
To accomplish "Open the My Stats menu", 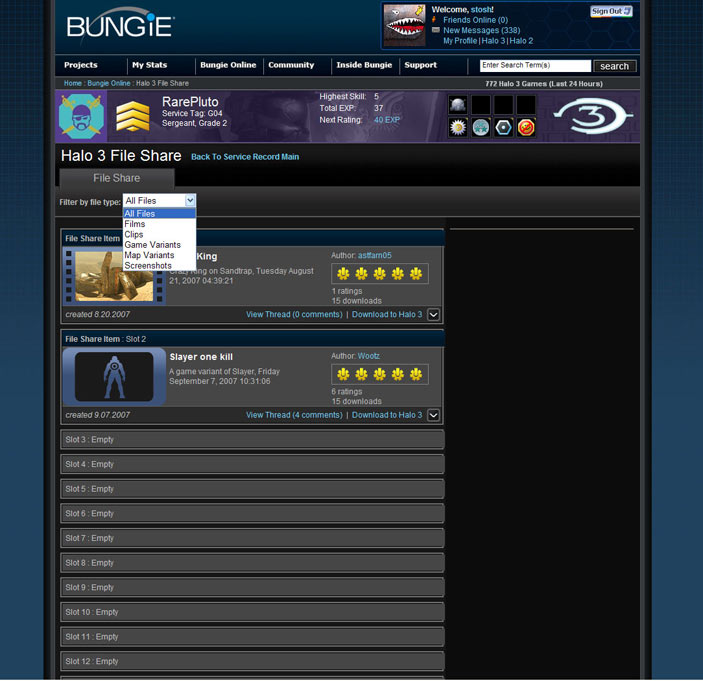I will coord(149,65).
